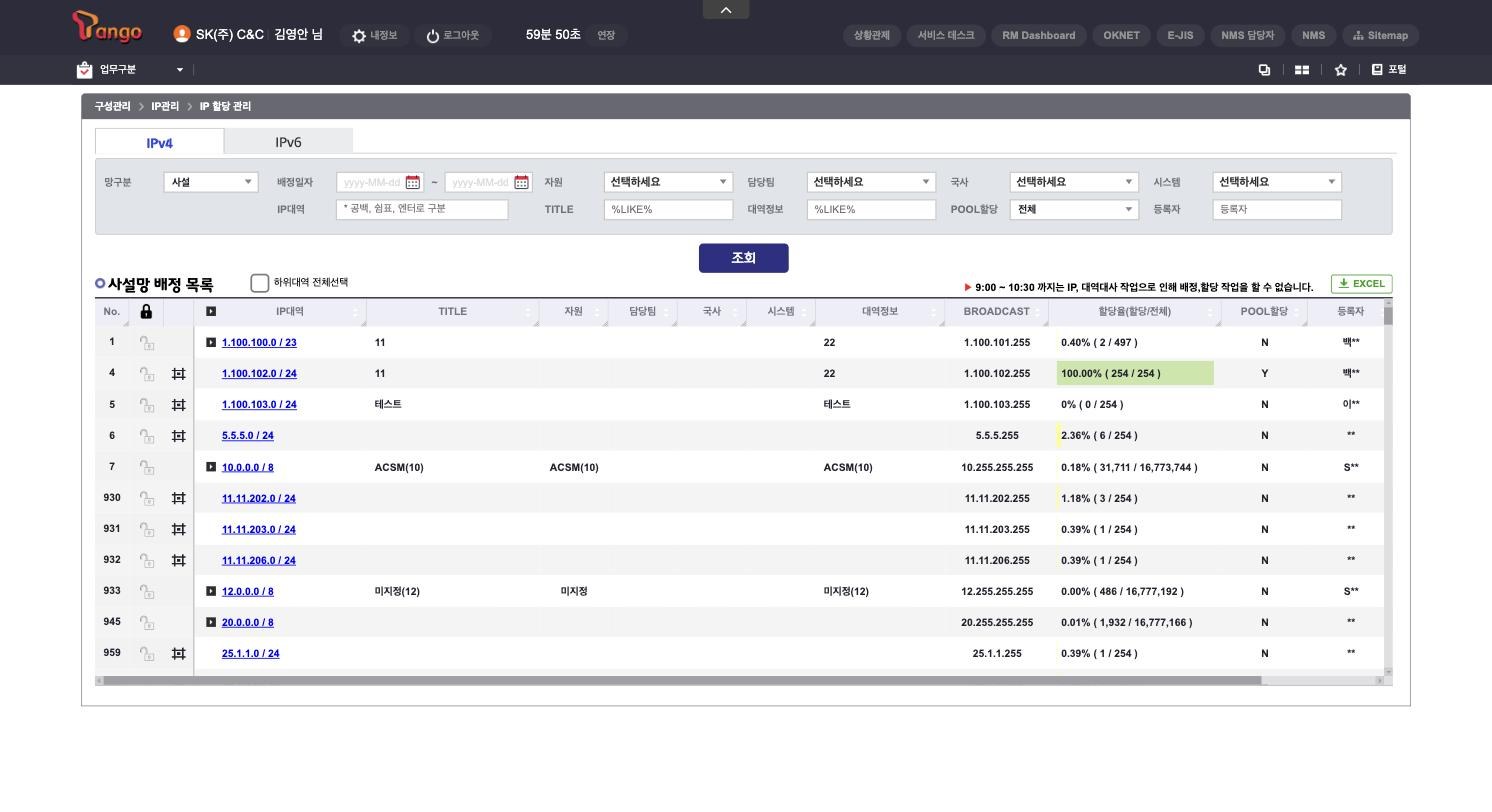Expand sub-ranges of 12.0.0.0 / 8
1492x812 pixels.
click(x=211, y=591)
